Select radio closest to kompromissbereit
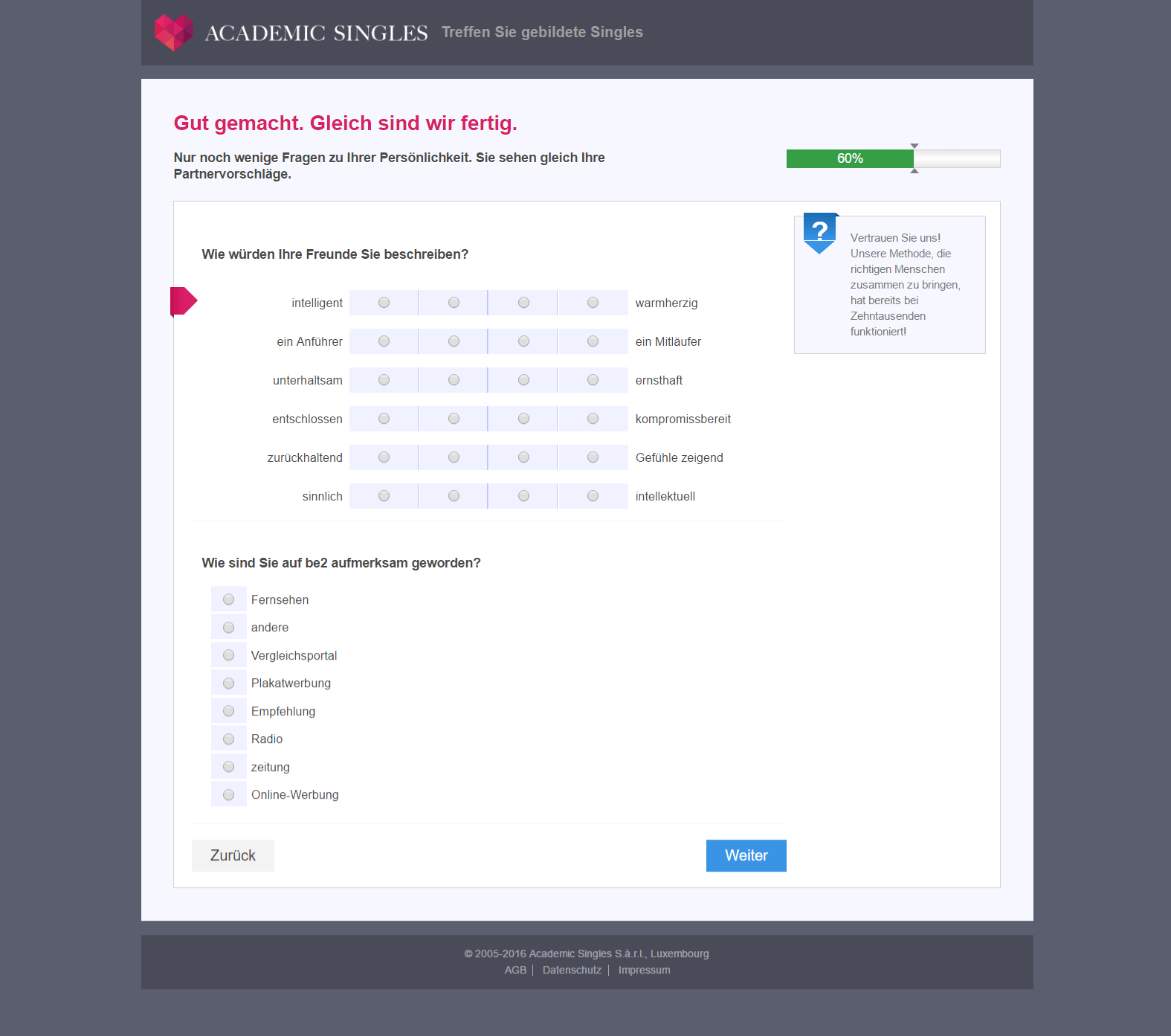 [593, 419]
